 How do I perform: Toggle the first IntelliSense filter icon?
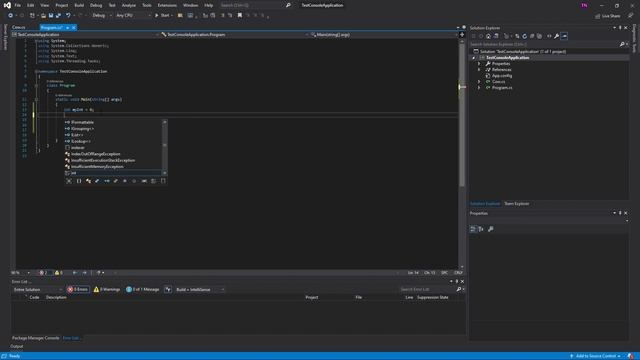click(69, 181)
